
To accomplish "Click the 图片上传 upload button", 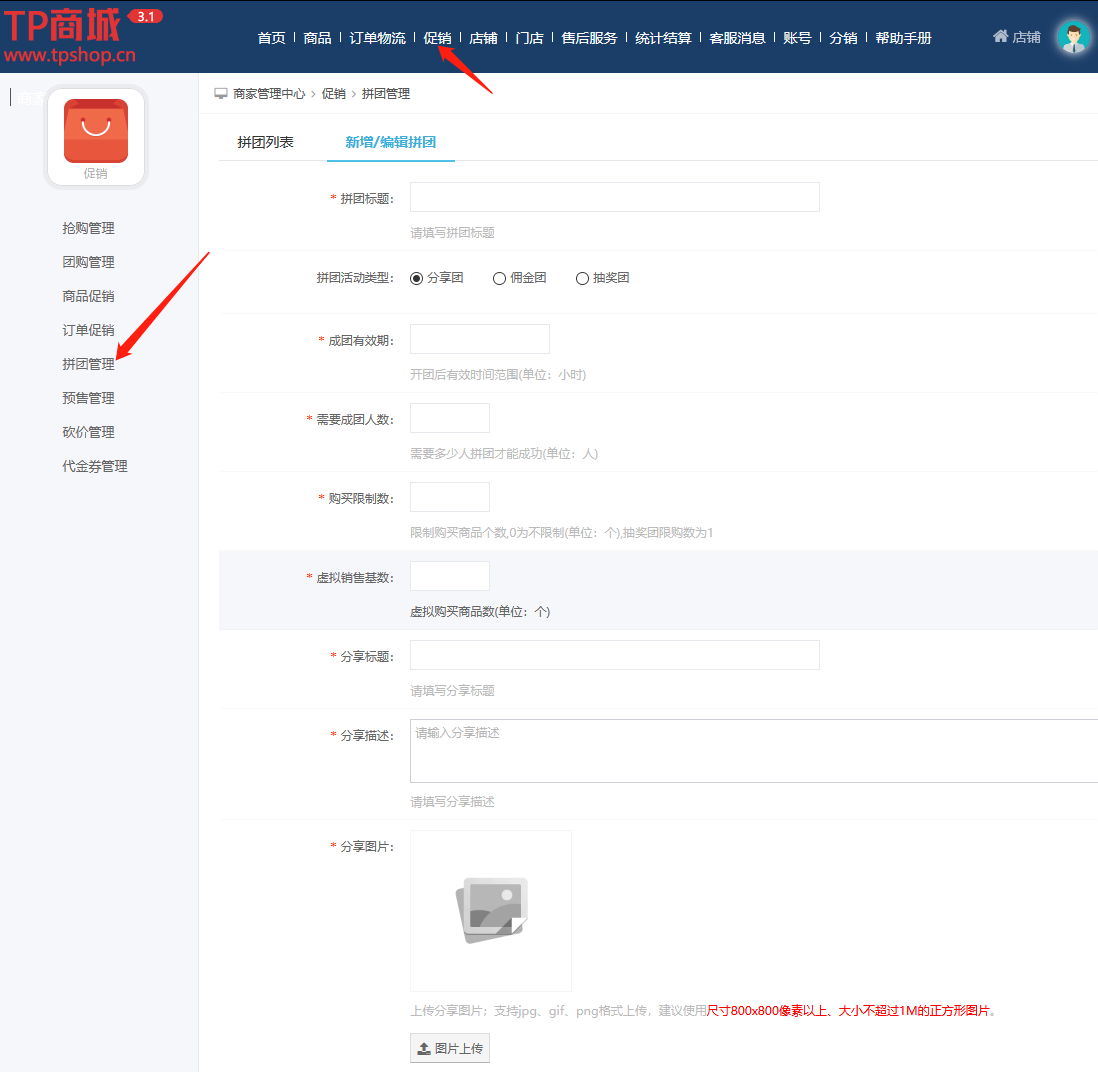I will 450,1048.
